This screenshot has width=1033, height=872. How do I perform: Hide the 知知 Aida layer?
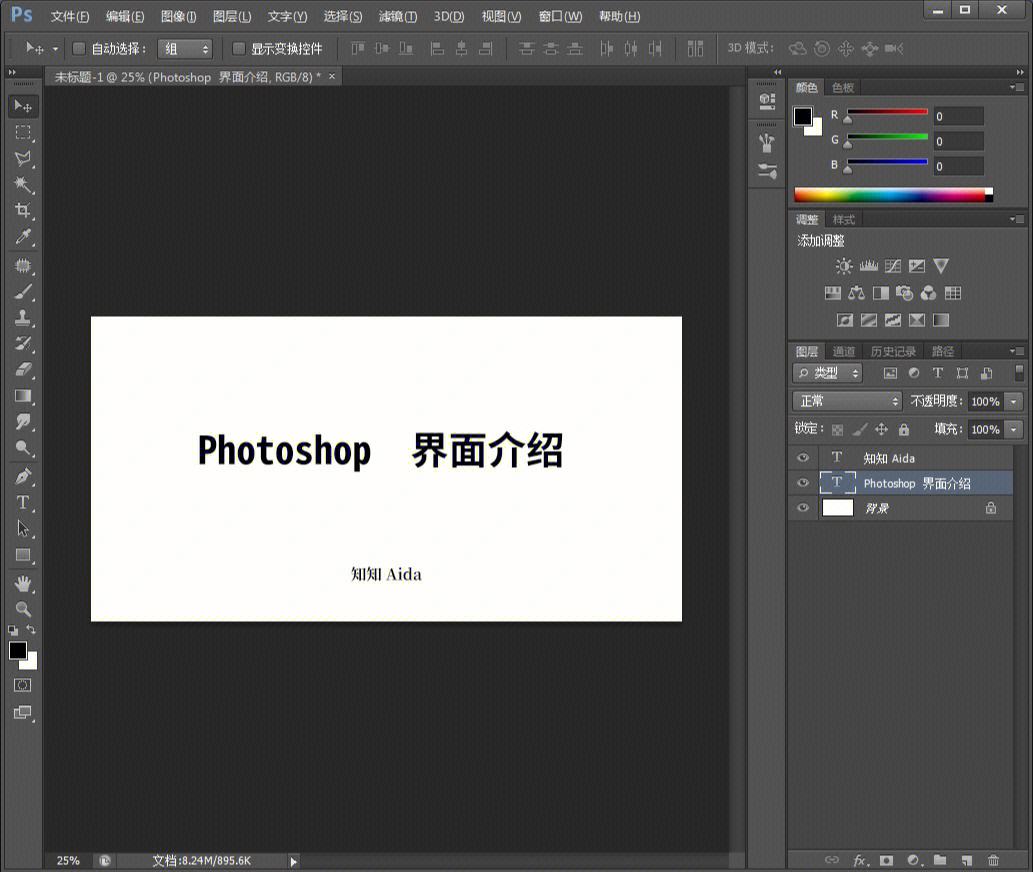[x=803, y=458]
